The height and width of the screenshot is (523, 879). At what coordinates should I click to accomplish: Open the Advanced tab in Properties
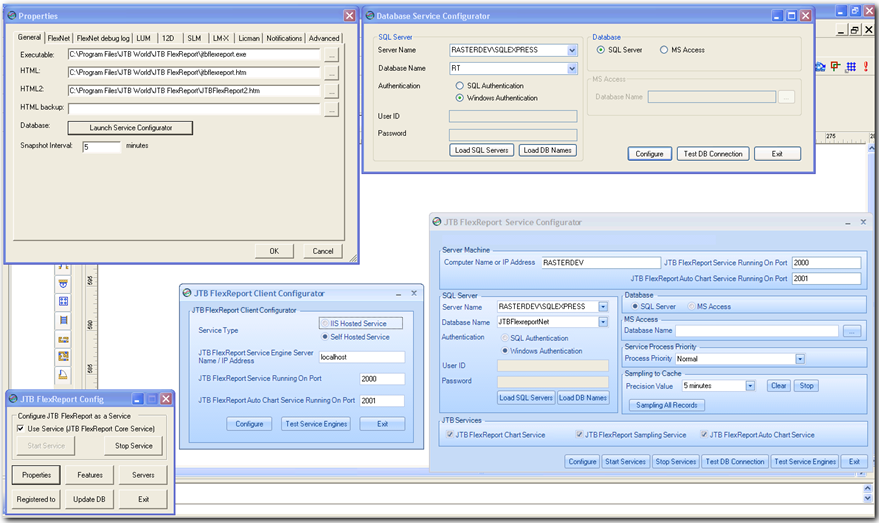[x=324, y=38]
